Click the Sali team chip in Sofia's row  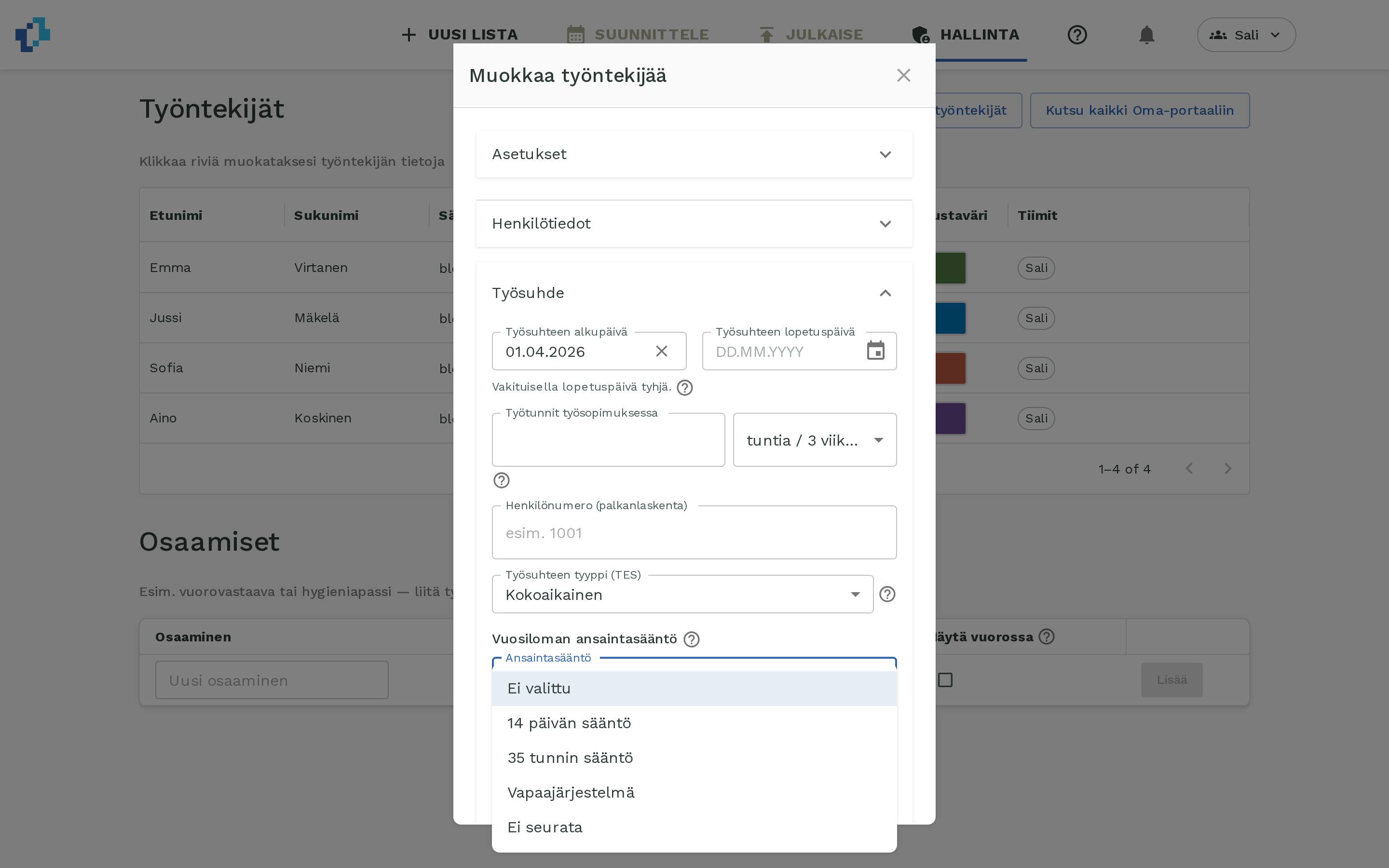pyautogui.click(x=1036, y=368)
